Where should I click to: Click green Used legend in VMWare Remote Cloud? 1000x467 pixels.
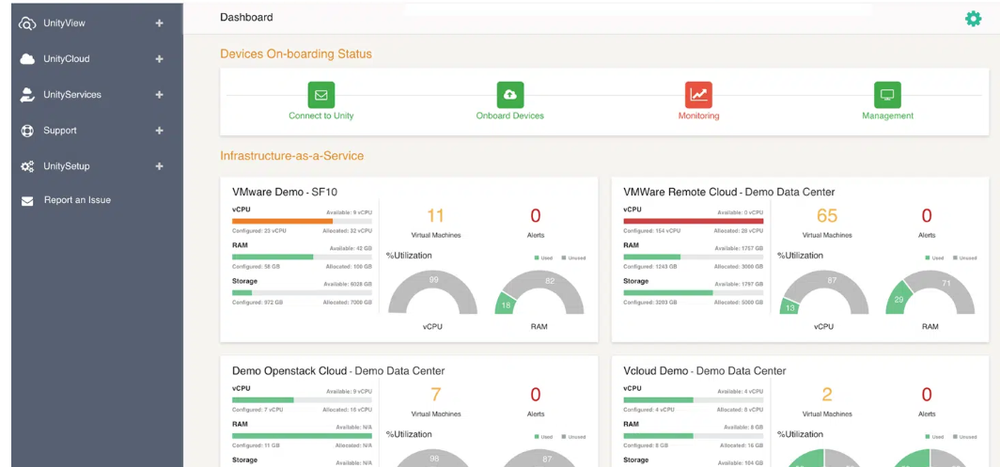935,258
